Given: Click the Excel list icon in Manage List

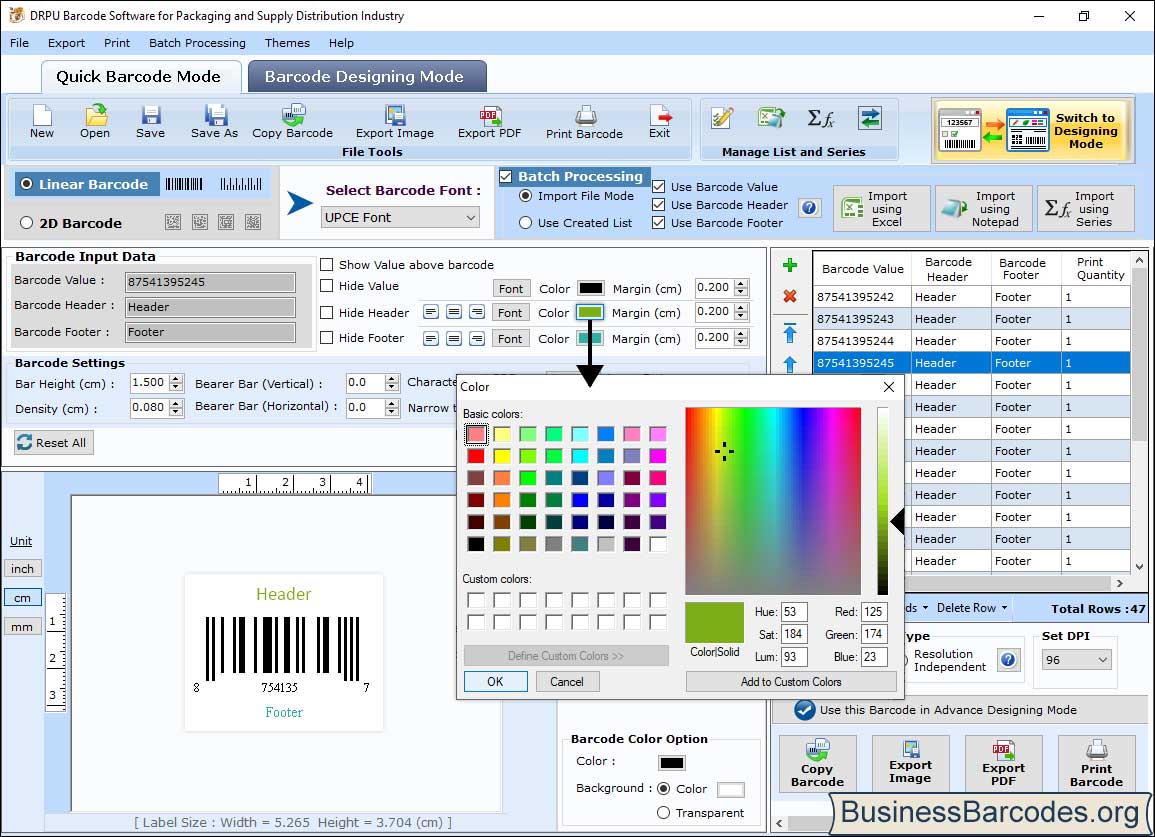Looking at the screenshot, I should click(x=770, y=118).
